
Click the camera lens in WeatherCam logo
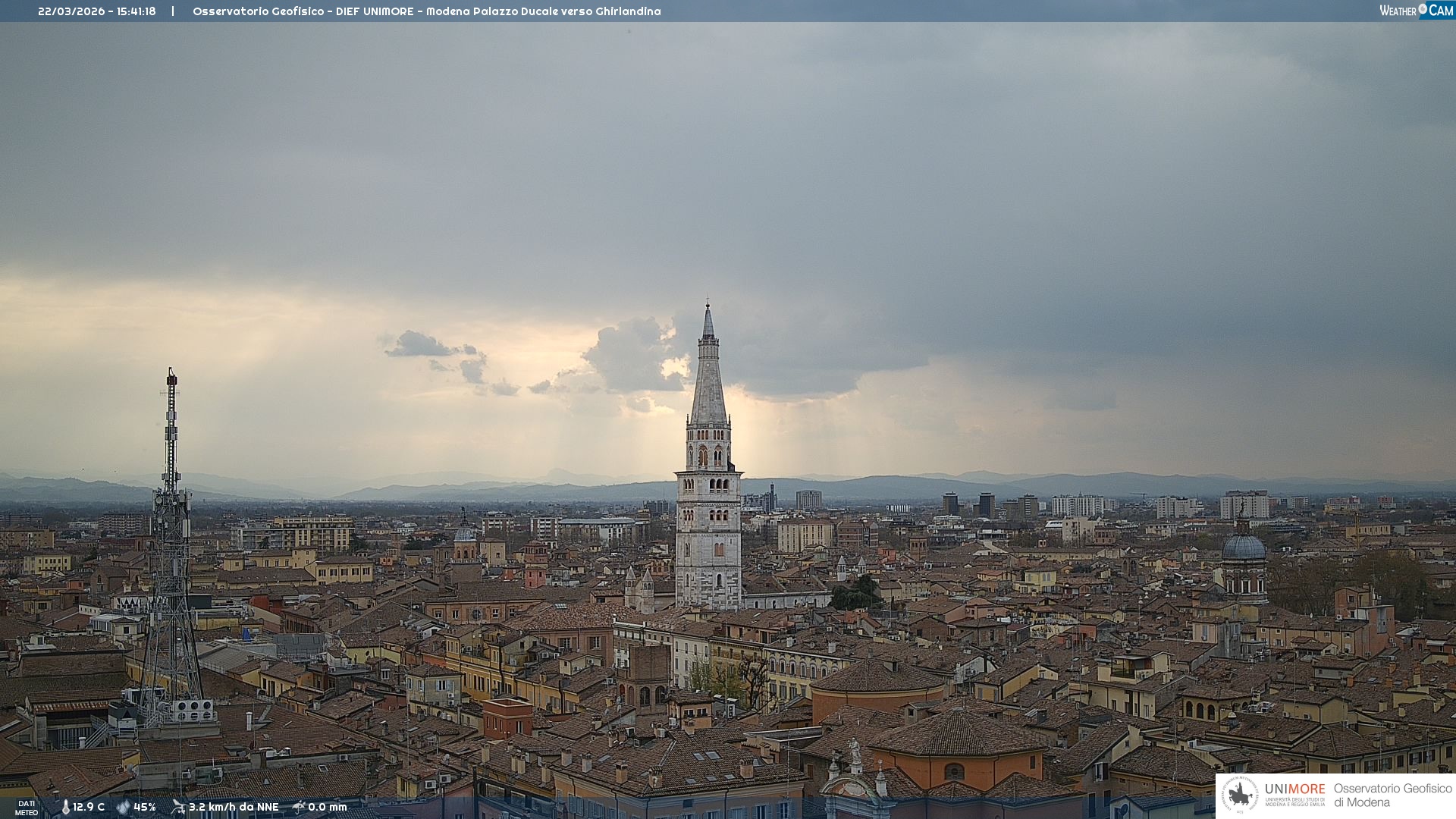coord(1423,9)
